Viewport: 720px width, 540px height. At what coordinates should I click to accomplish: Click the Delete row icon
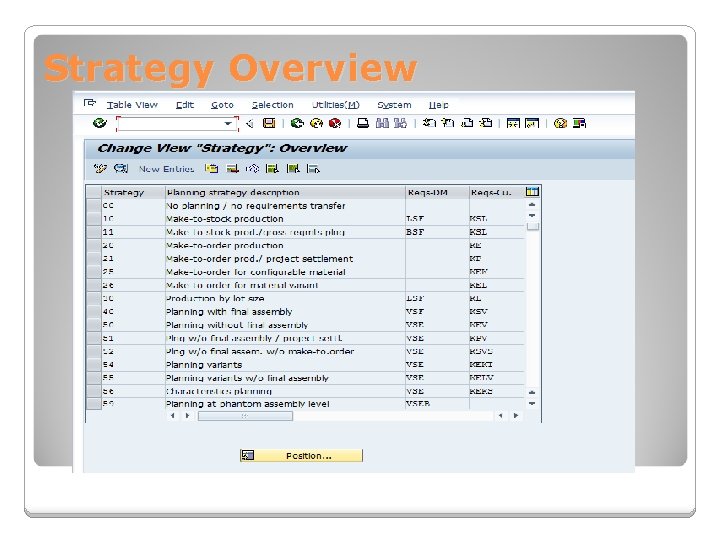click(x=232, y=169)
